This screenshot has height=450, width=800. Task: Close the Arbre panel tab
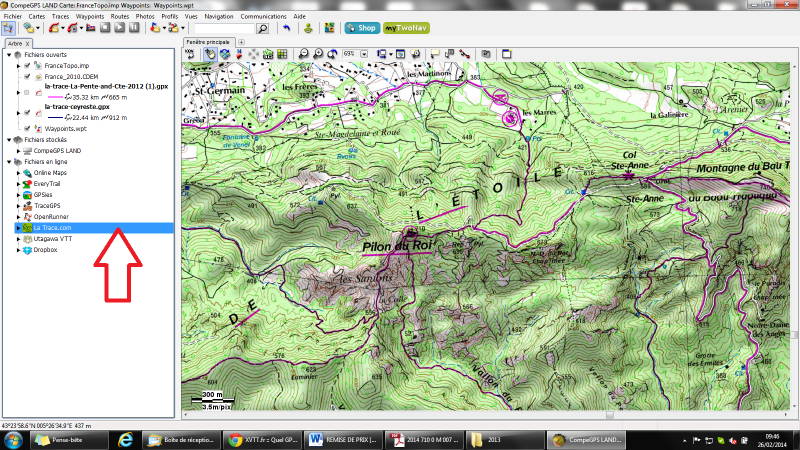pyautogui.click(x=28, y=44)
